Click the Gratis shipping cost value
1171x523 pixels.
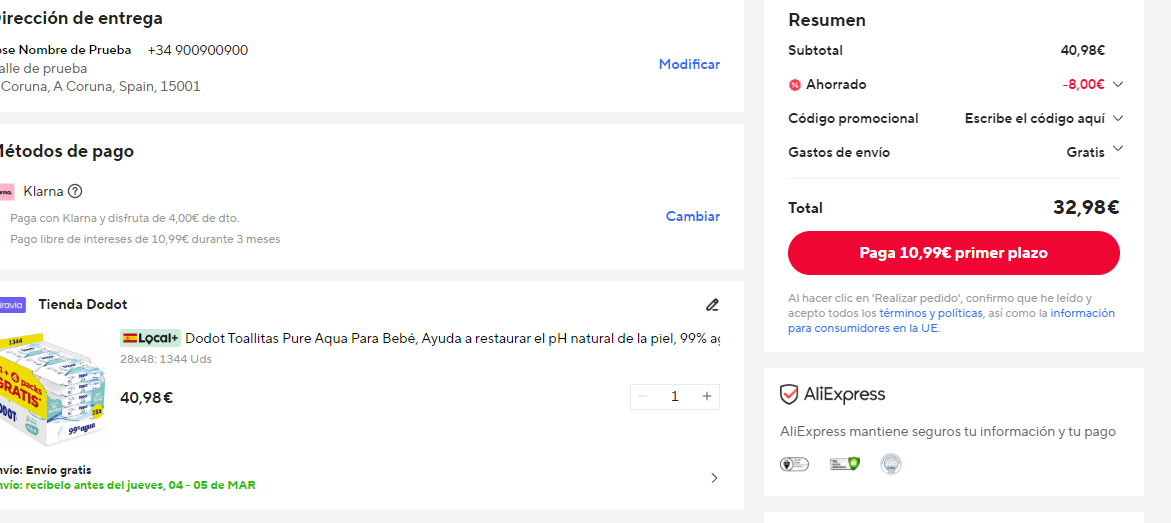pyautogui.click(x=1085, y=152)
